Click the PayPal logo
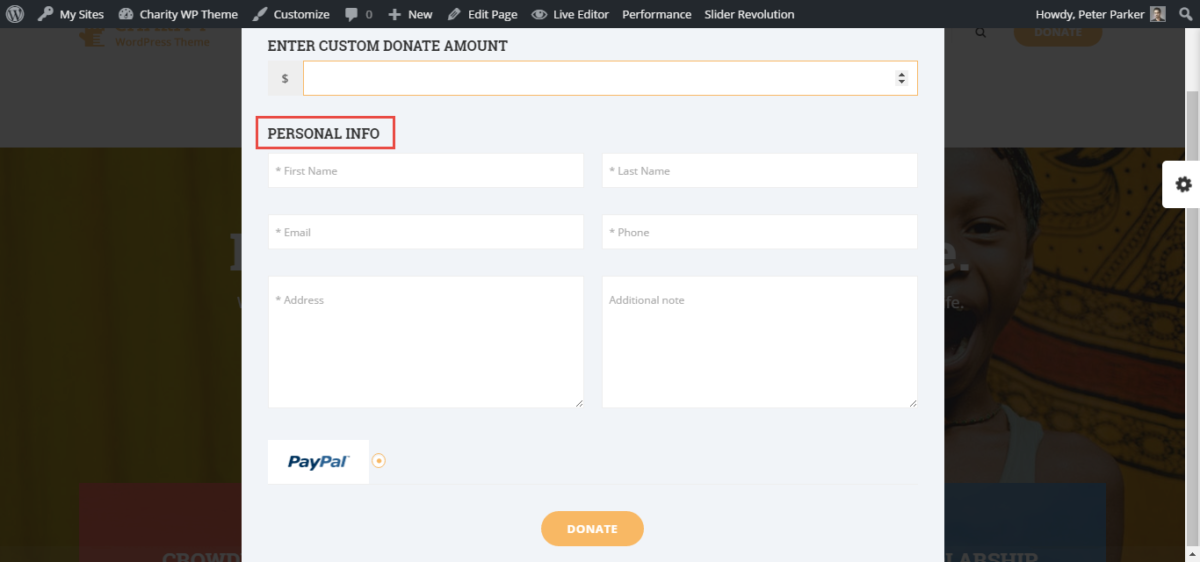 pos(318,462)
